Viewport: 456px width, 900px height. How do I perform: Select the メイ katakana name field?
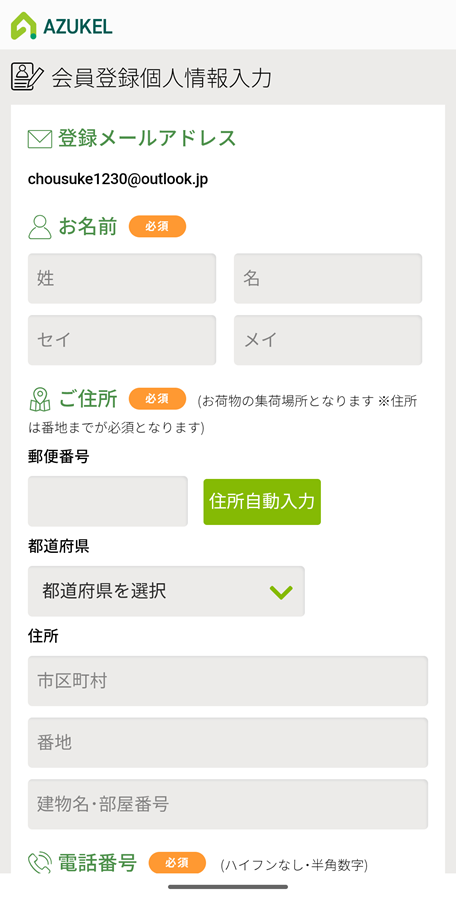click(x=328, y=340)
